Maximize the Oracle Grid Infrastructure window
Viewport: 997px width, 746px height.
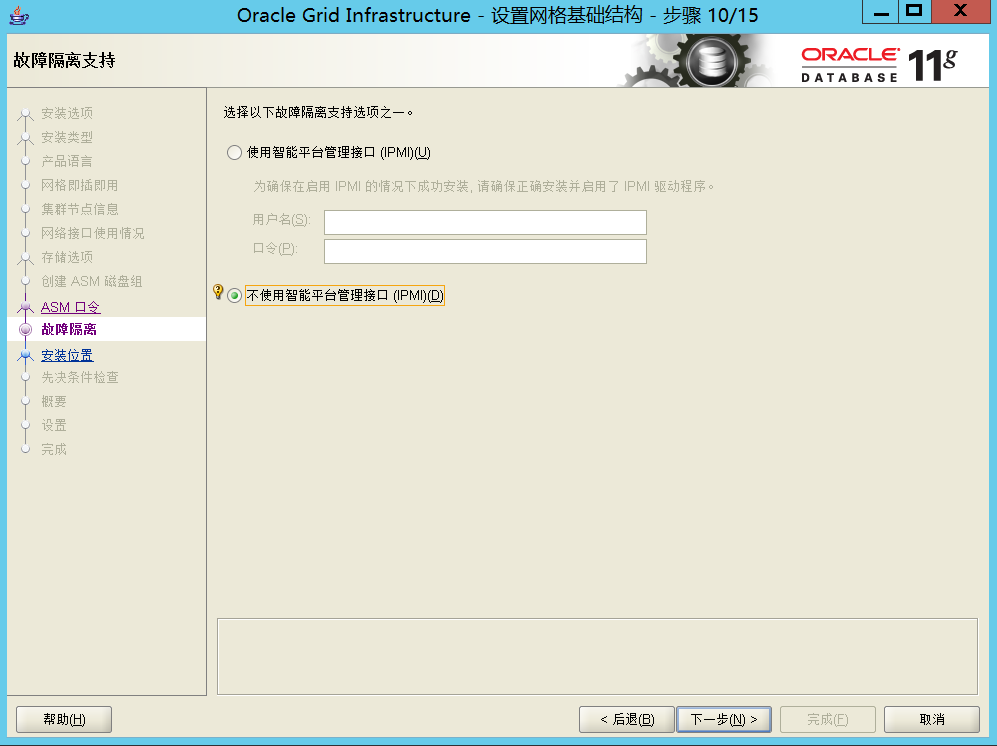[x=914, y=12]
